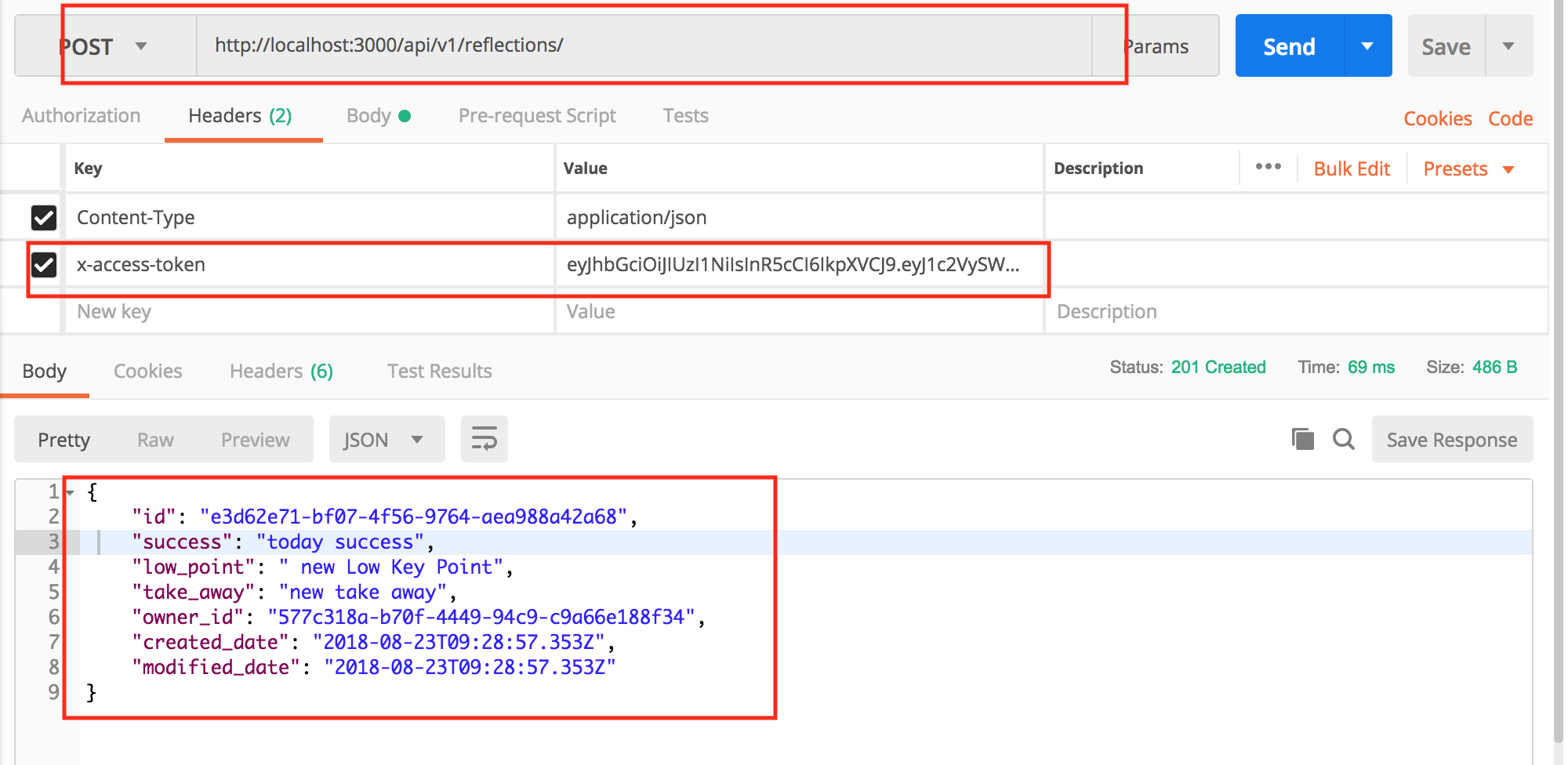Open the three-dot header column options
This screenshot has height=765, width=1568.
tap(1268, 167)
